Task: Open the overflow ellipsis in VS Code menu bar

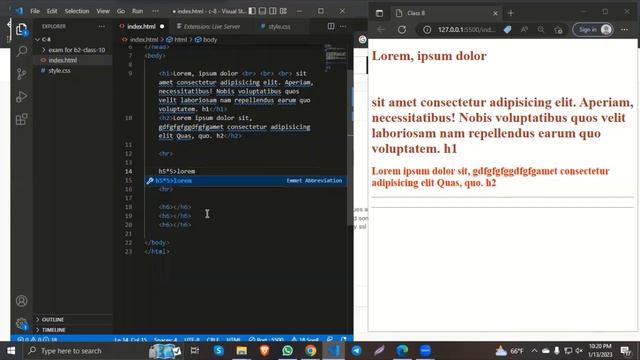Action: click(156, 11)
